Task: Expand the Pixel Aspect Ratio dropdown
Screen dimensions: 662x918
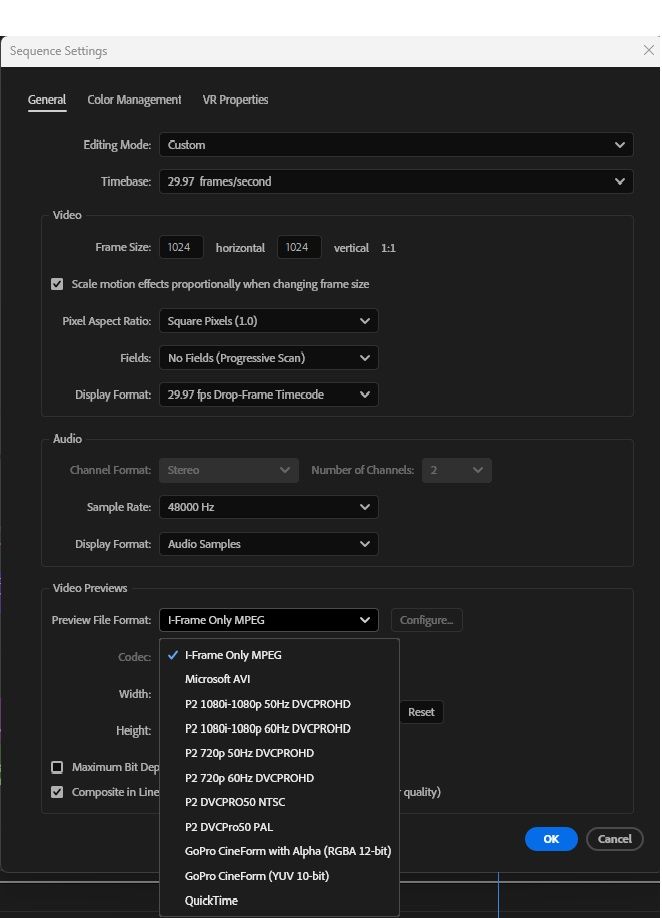Action: 268,321
